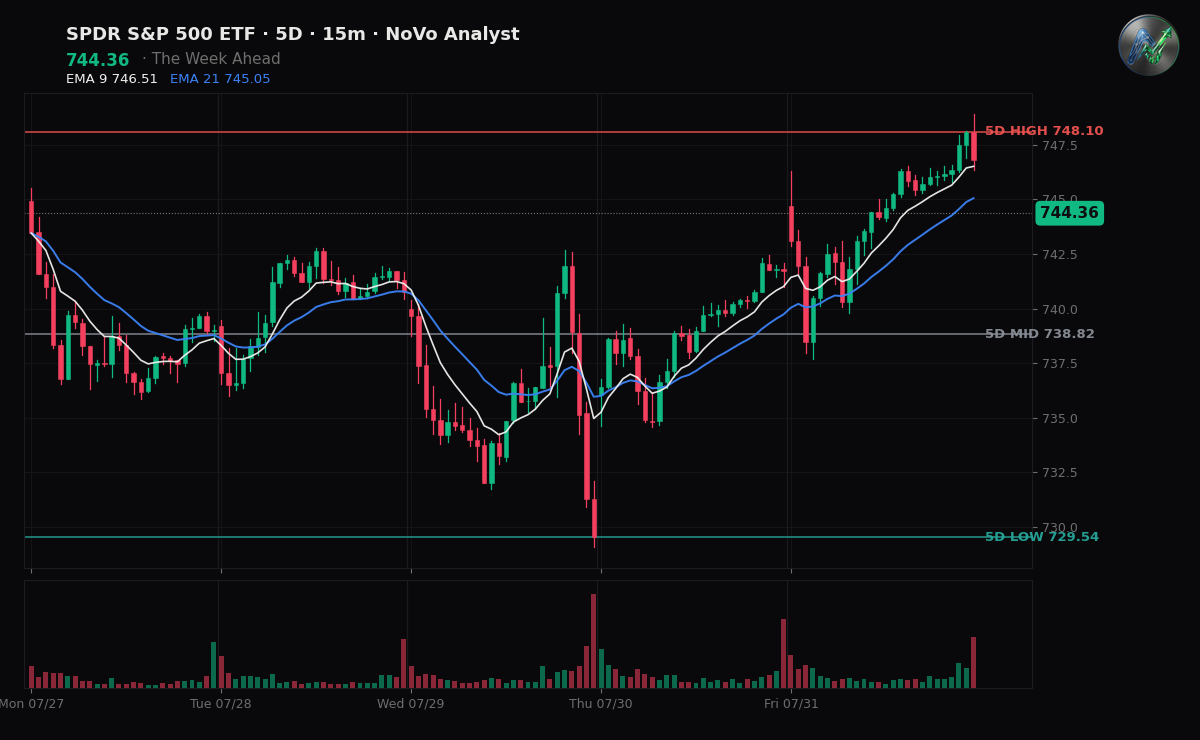Image resolution: width=1200 pixels, height=740 pixels.
Task: Click the green 744.36 price tag on axis
Action: 1069,213
